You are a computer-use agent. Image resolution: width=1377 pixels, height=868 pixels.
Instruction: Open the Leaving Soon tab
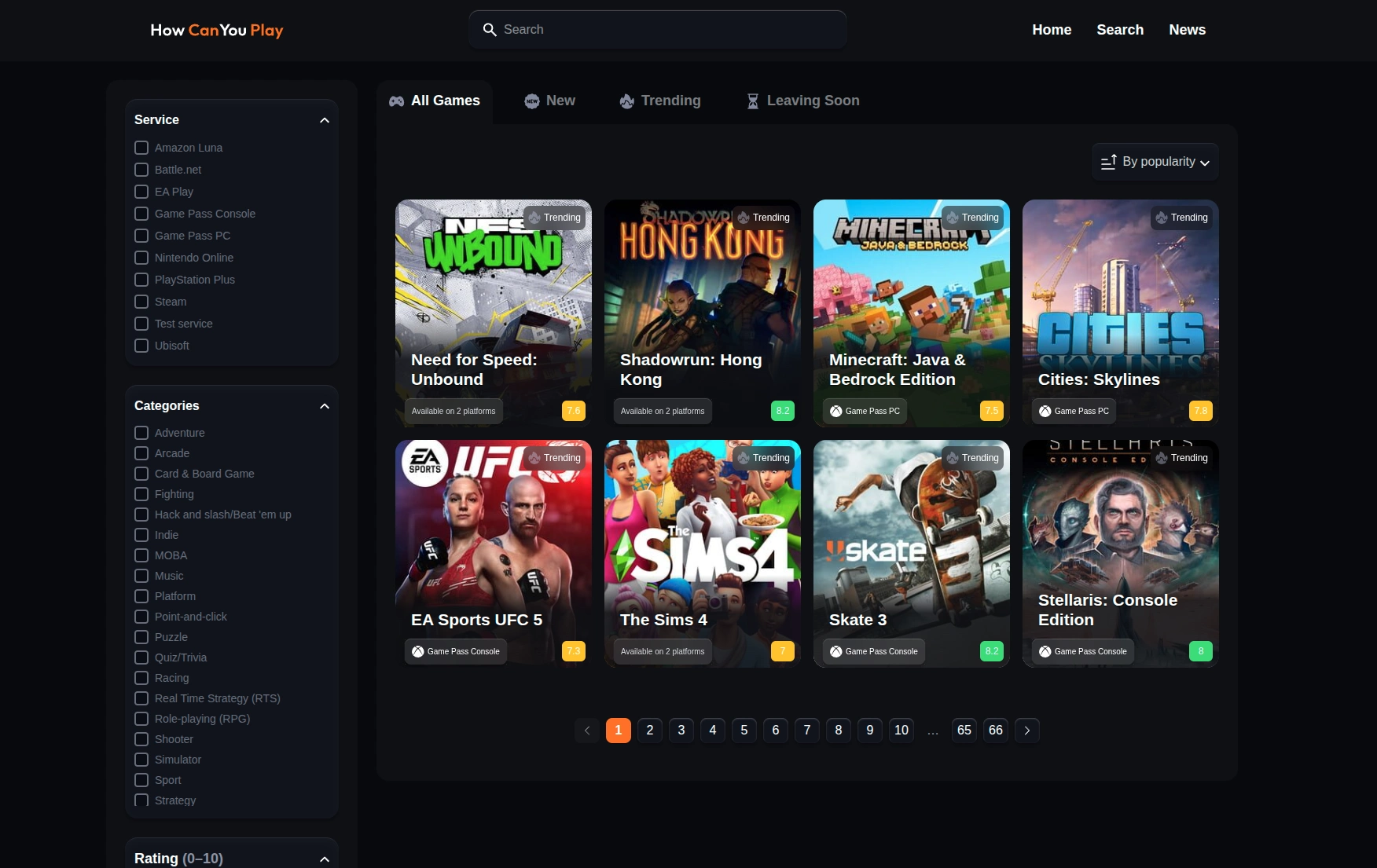click(802, 101)
